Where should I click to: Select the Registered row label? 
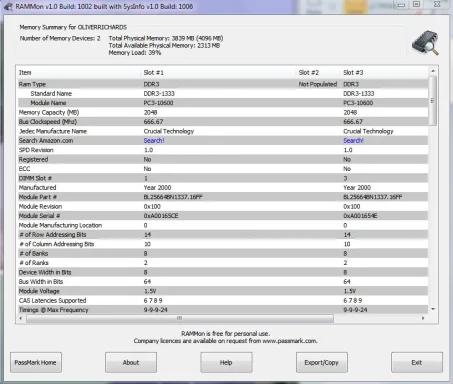coord(33,159)
